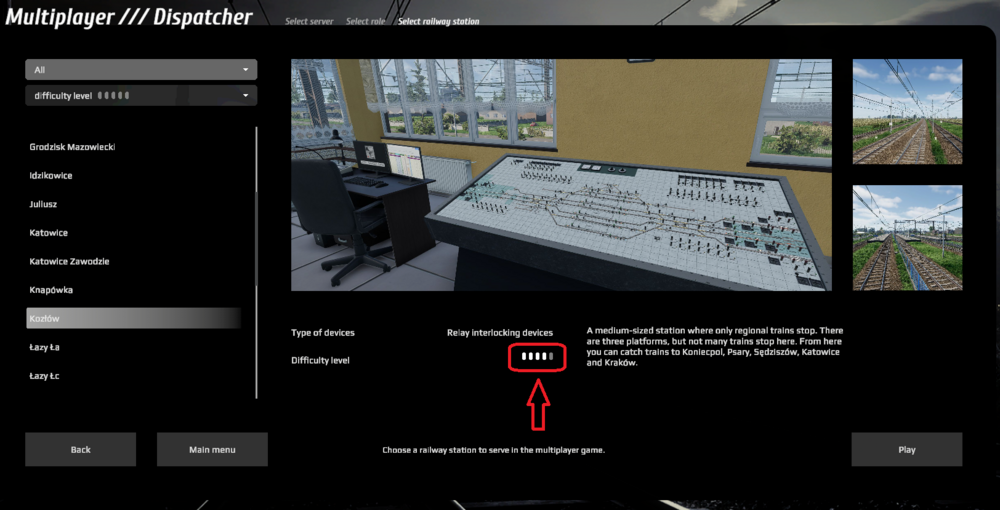Click difficulty dots in the filter dropdown

pyautogui.click(x=114, y=96)
